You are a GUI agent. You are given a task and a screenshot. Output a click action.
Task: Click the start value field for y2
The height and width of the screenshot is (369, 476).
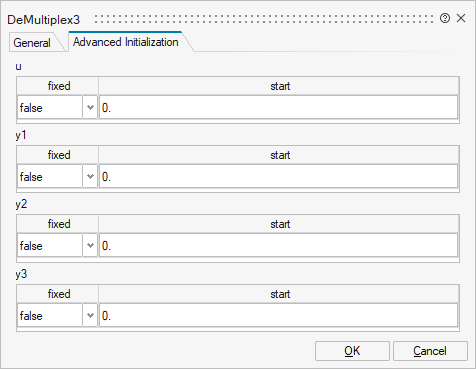(278, 246)
